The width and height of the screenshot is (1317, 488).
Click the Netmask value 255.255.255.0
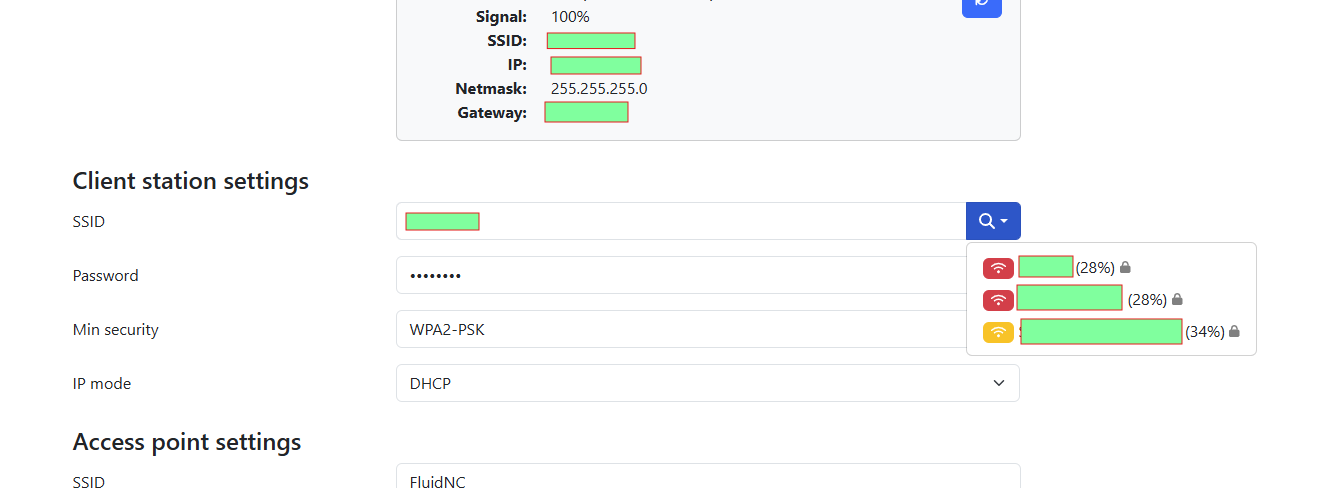[x=599, y=89]
